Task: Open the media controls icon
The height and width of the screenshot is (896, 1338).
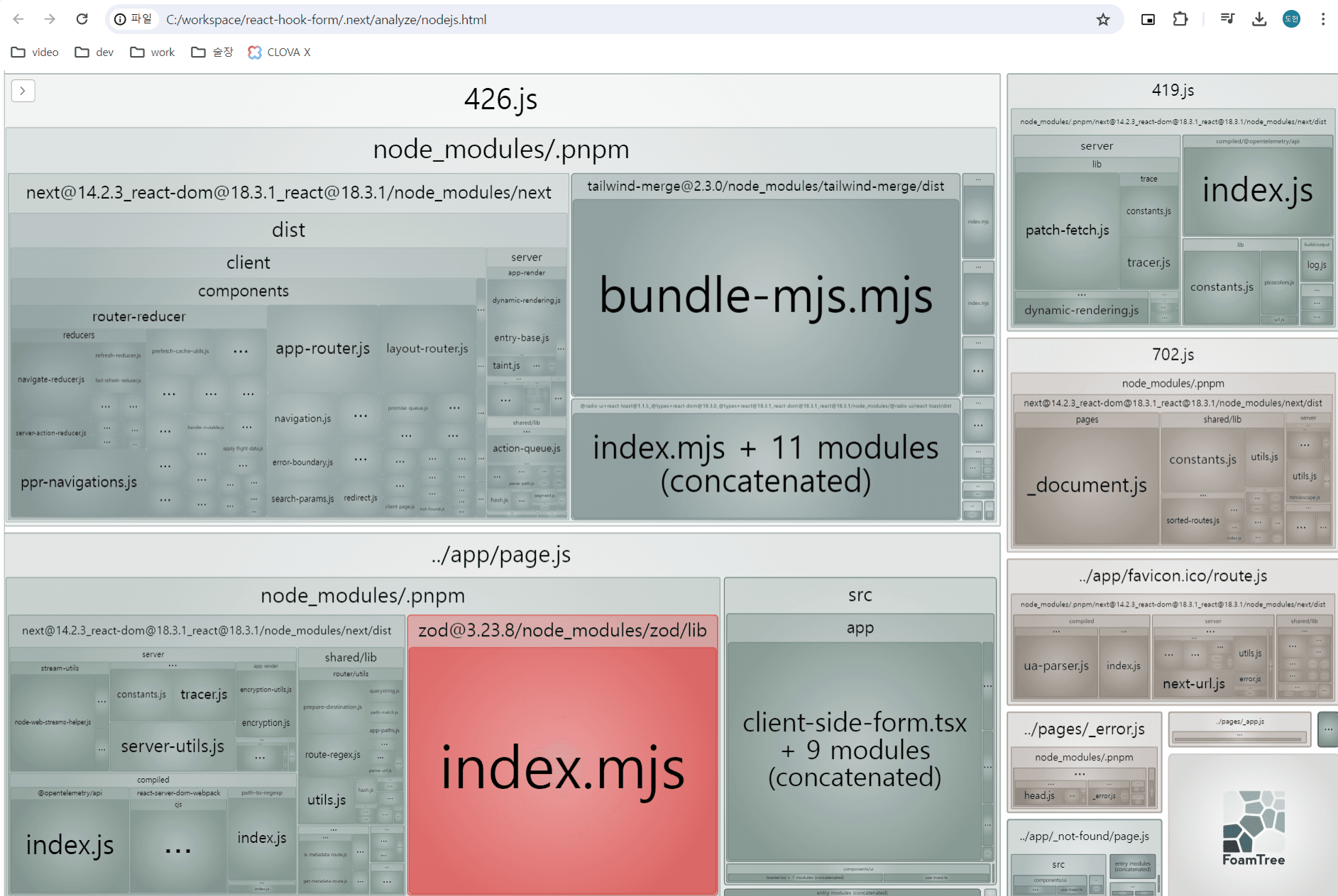Action: tap(1227, 19)
